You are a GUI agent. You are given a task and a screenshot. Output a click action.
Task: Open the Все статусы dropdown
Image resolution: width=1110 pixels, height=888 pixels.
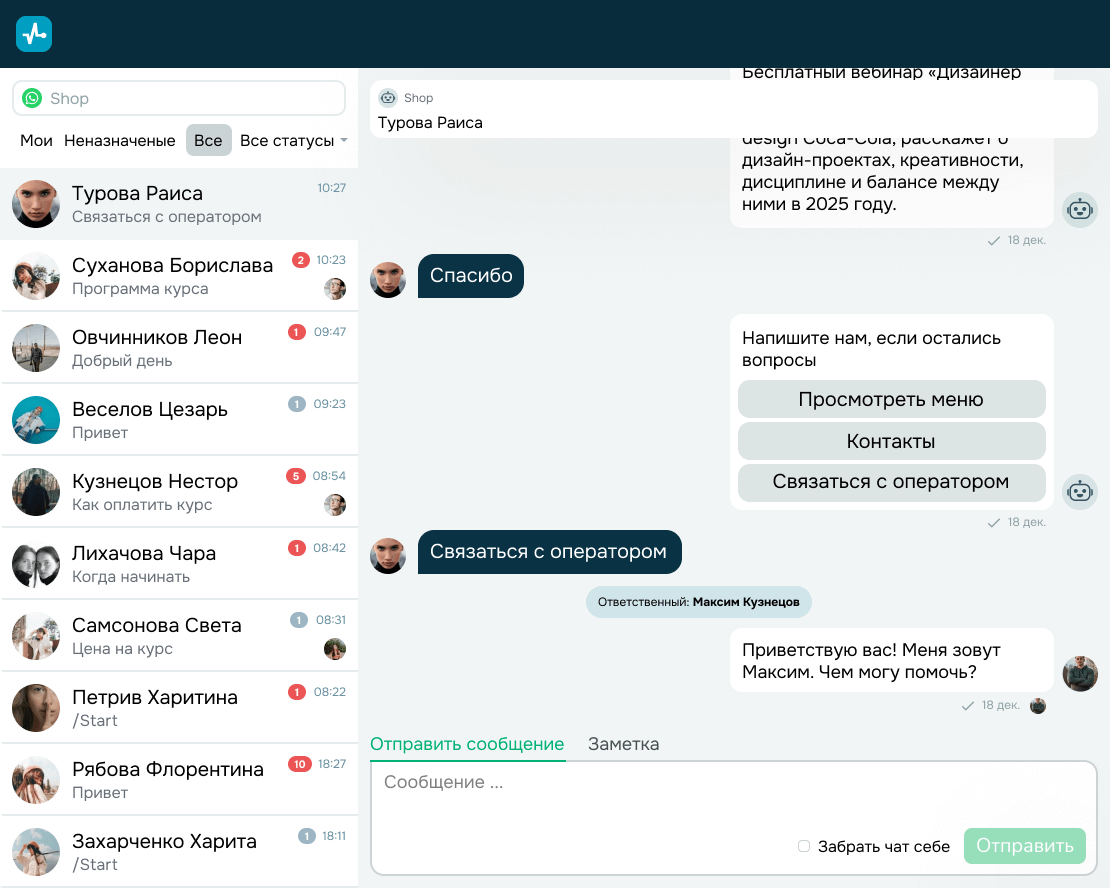[x=293, y=140]
